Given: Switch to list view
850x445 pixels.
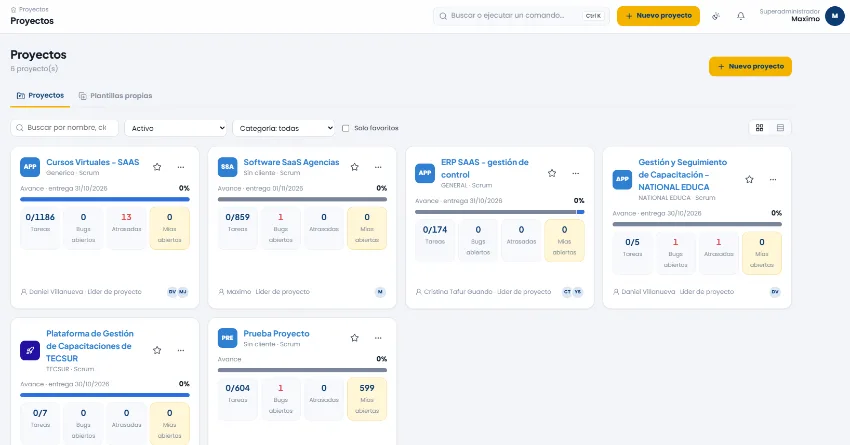Looking at the screenshot, I should (781, 128).
